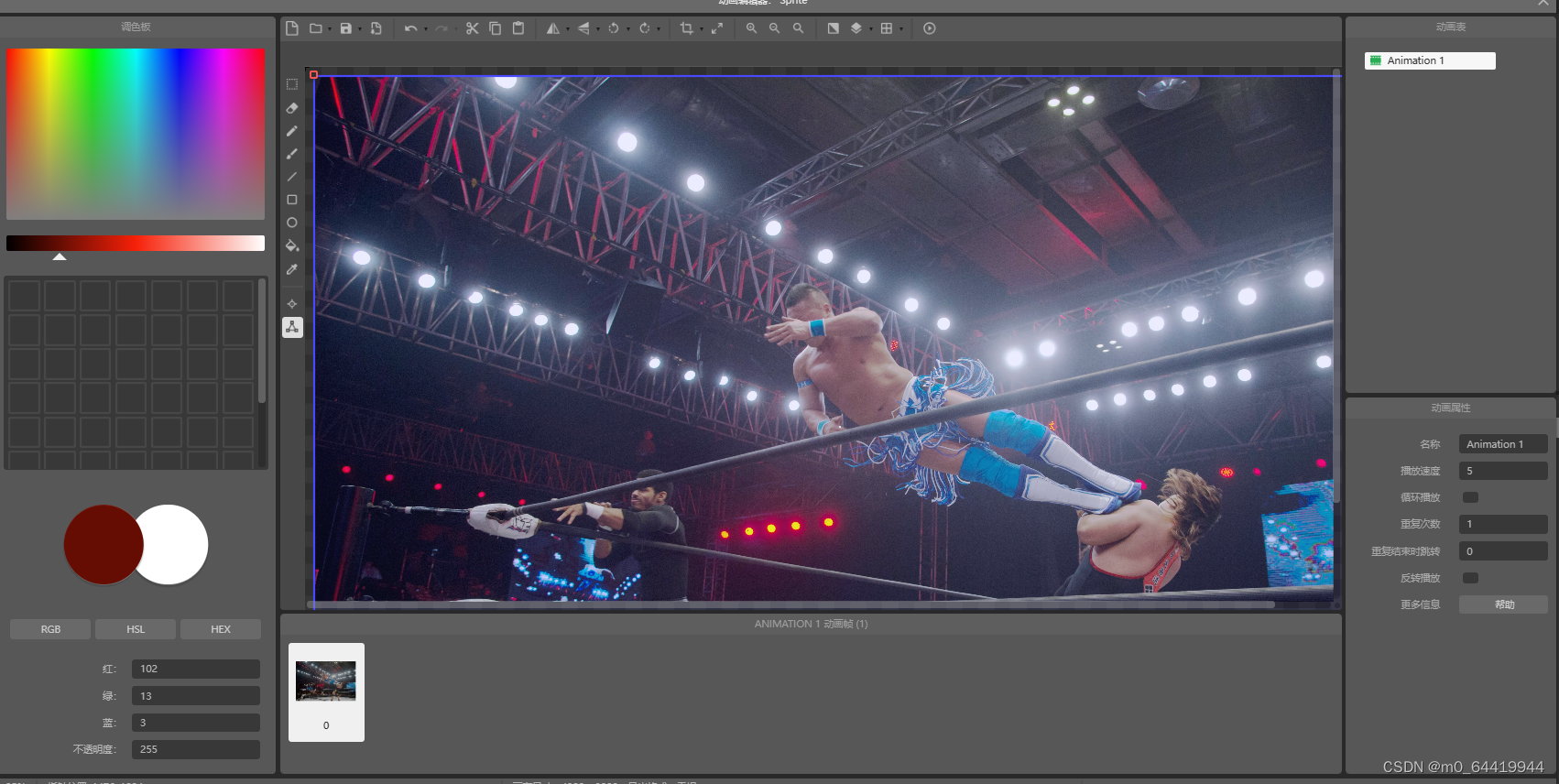Open the undo history dropdown arrow

(426, 29)
